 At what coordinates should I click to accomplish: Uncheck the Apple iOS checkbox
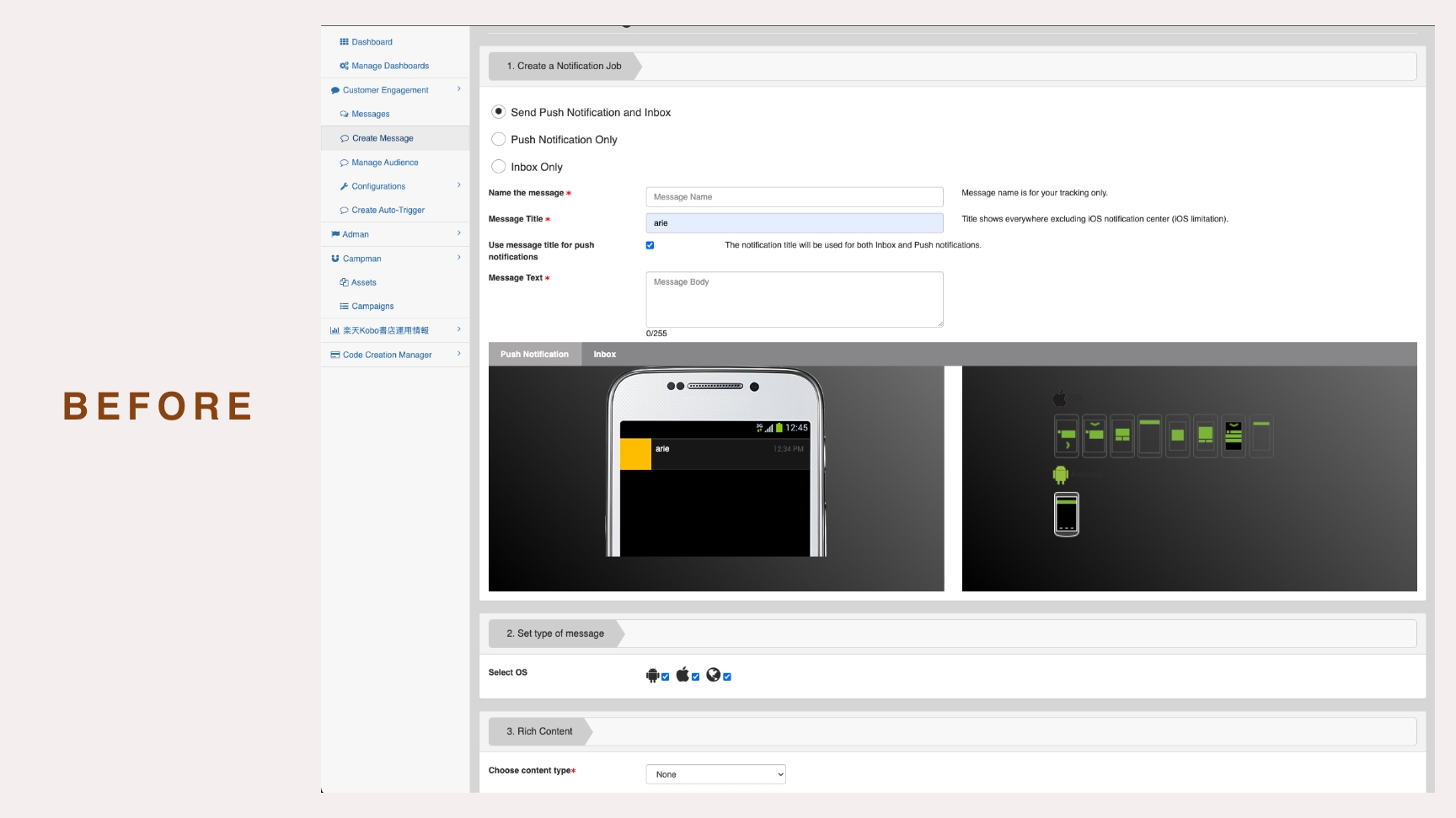696,676
